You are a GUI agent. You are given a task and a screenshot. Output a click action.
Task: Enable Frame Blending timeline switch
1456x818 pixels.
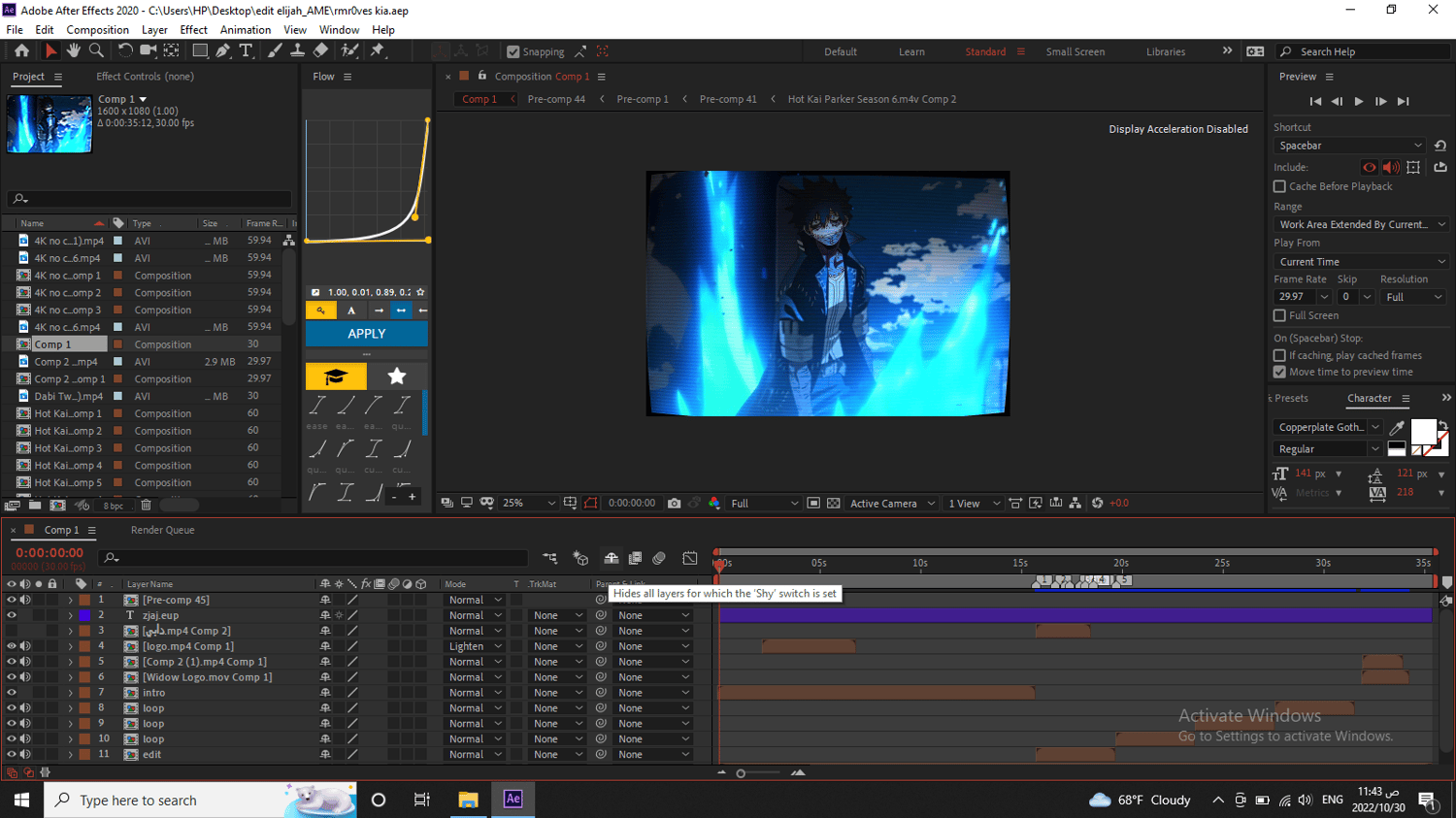pos(635,558)
